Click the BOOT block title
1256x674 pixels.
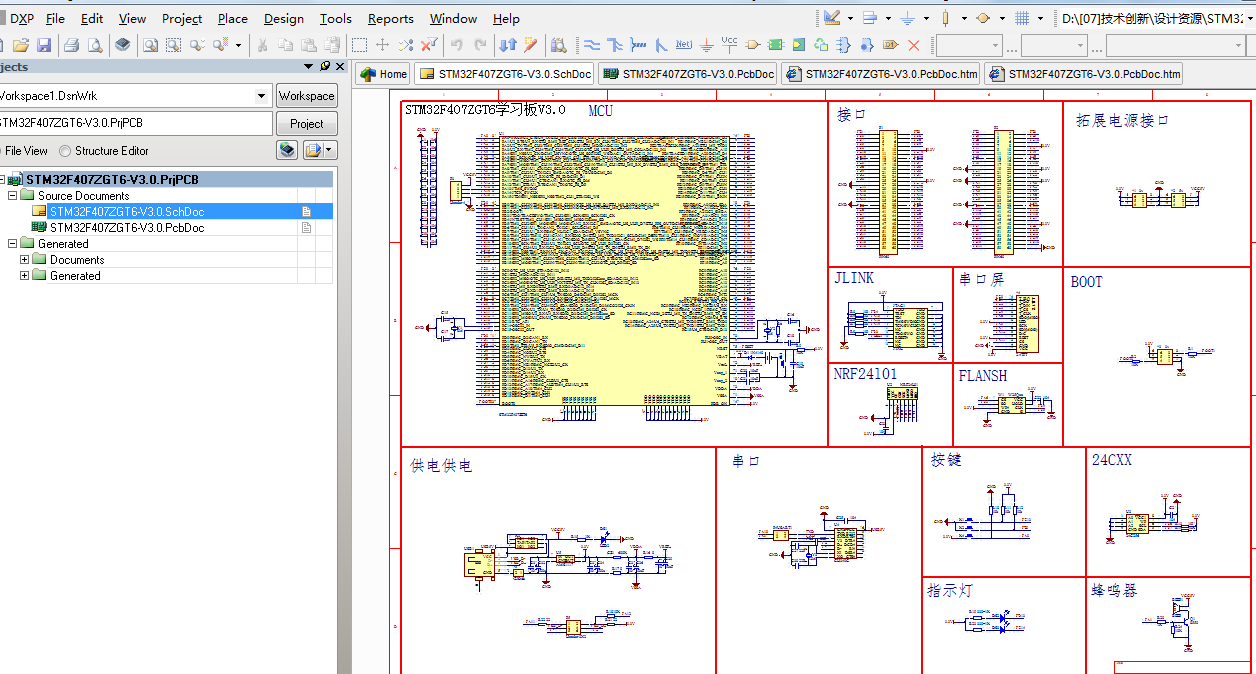(x=1087, y=282)
